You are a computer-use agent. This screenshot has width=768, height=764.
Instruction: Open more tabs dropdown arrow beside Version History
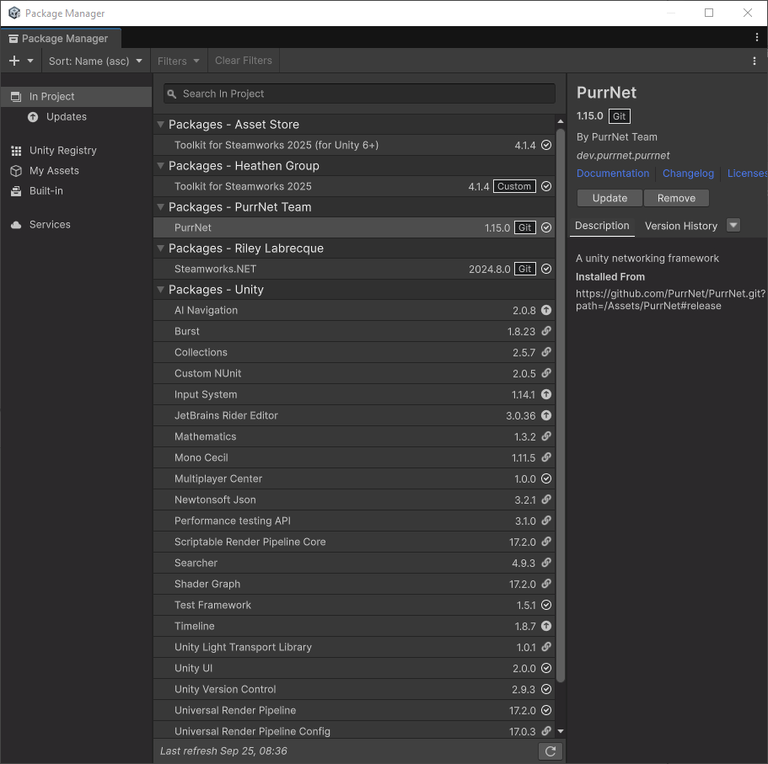733,225
